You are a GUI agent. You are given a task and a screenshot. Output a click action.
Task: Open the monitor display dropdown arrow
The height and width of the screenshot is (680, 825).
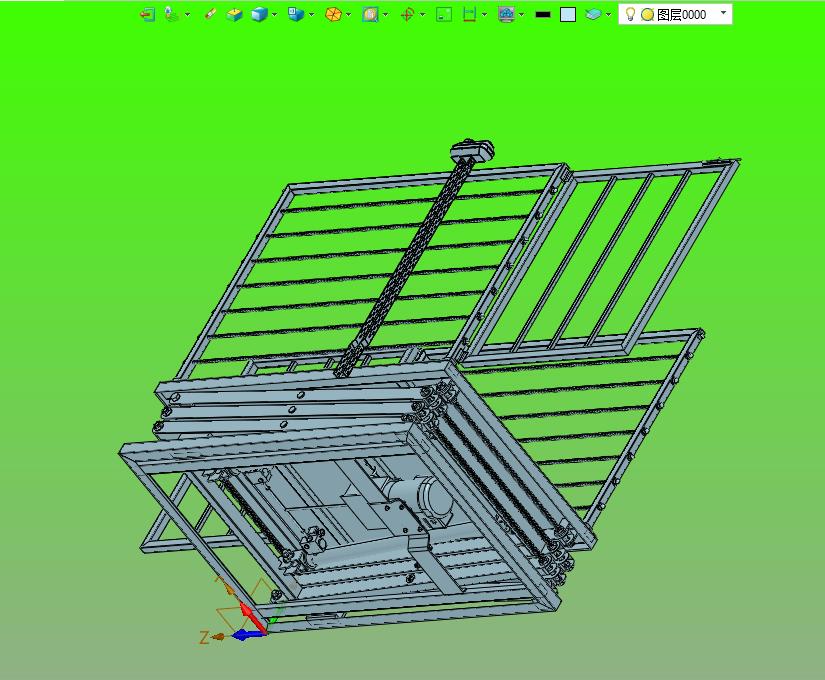tap(521, 15)
